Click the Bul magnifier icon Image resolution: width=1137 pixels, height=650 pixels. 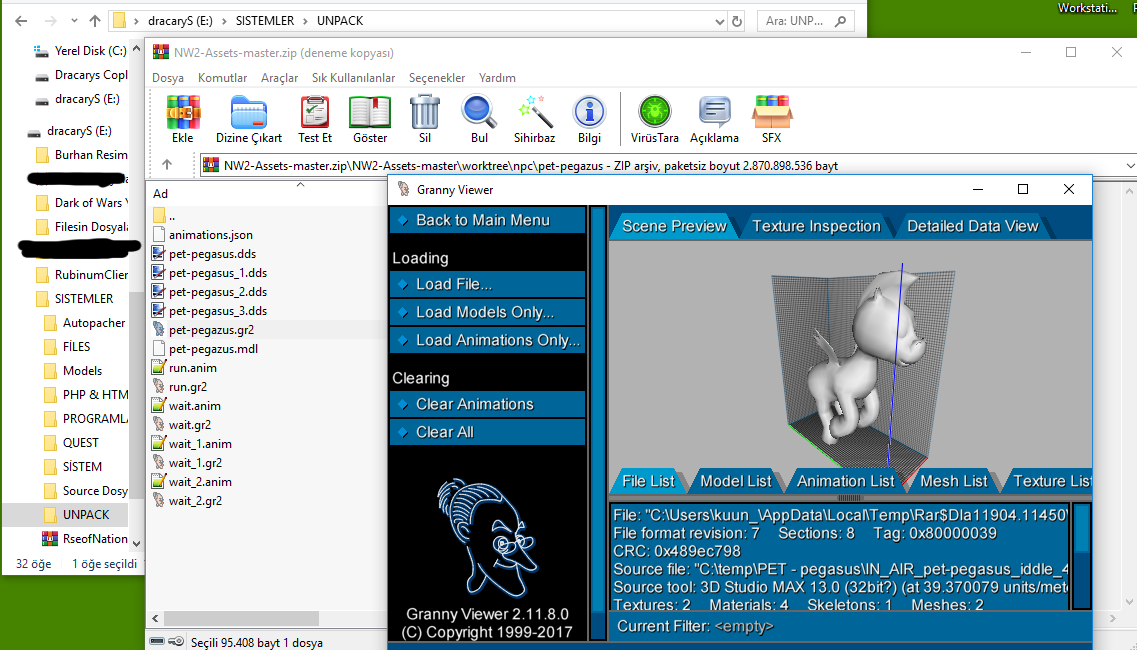coord(479,112)
